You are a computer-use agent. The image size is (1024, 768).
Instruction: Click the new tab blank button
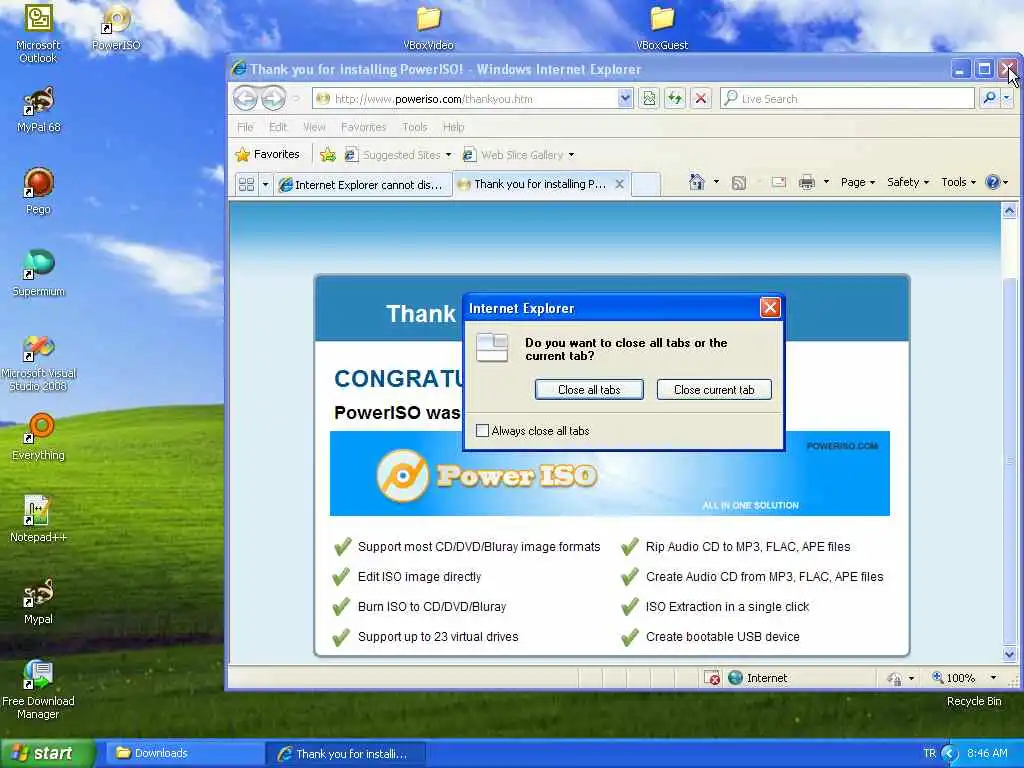[646, 185]
